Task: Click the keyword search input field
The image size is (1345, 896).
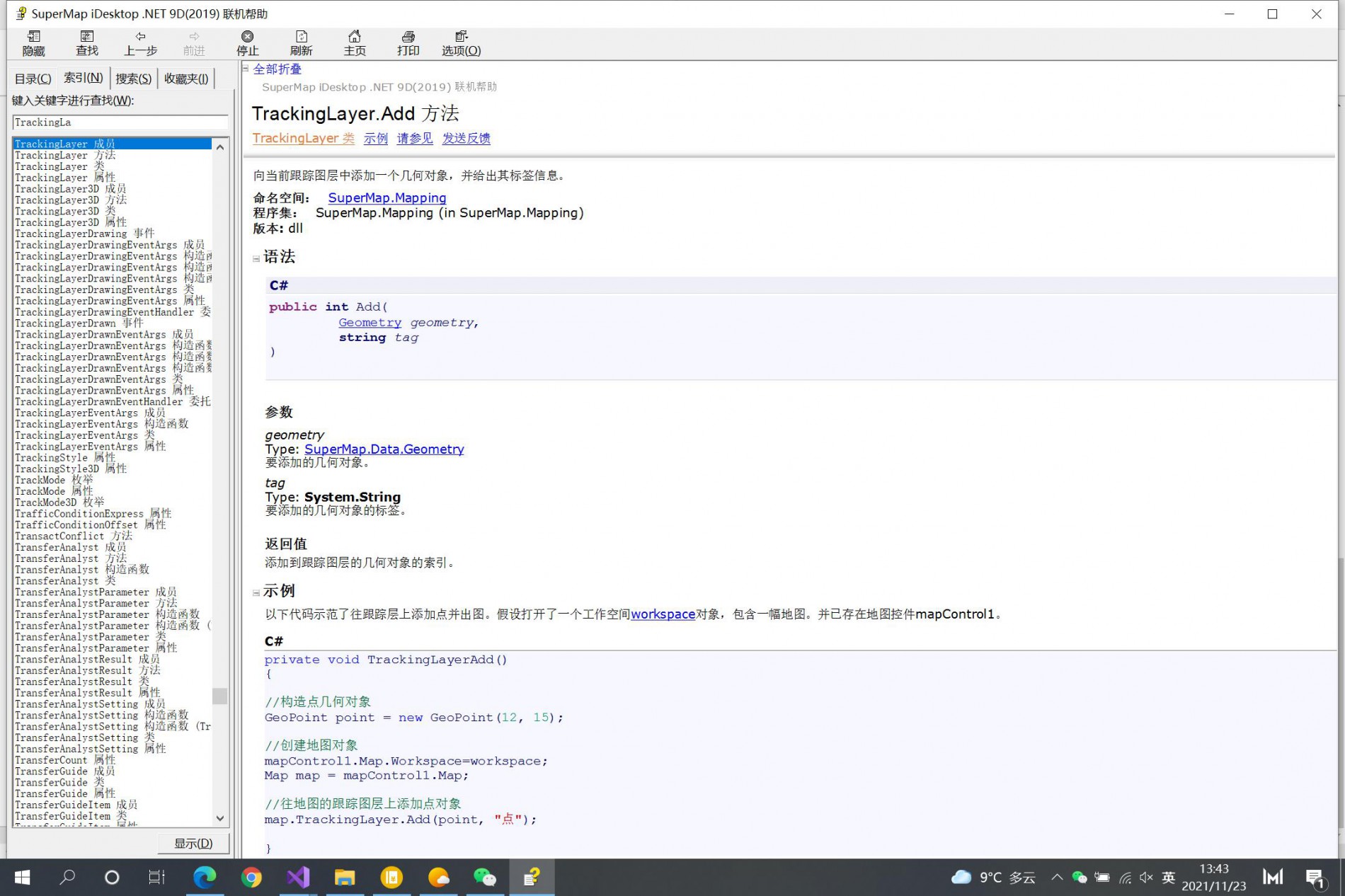Action: [120, 122]
